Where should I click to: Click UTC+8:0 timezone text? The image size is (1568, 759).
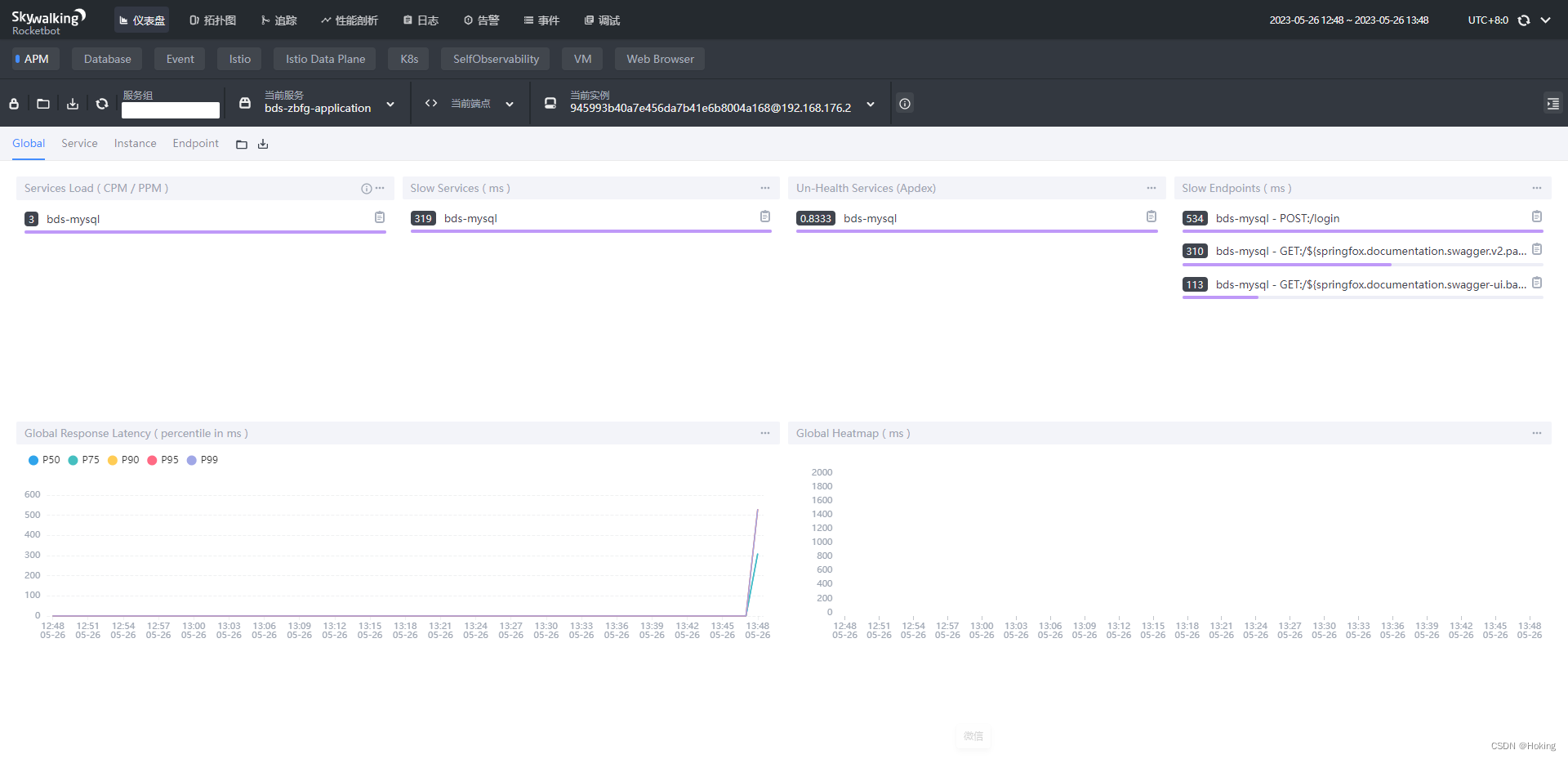coord(1488,20)
